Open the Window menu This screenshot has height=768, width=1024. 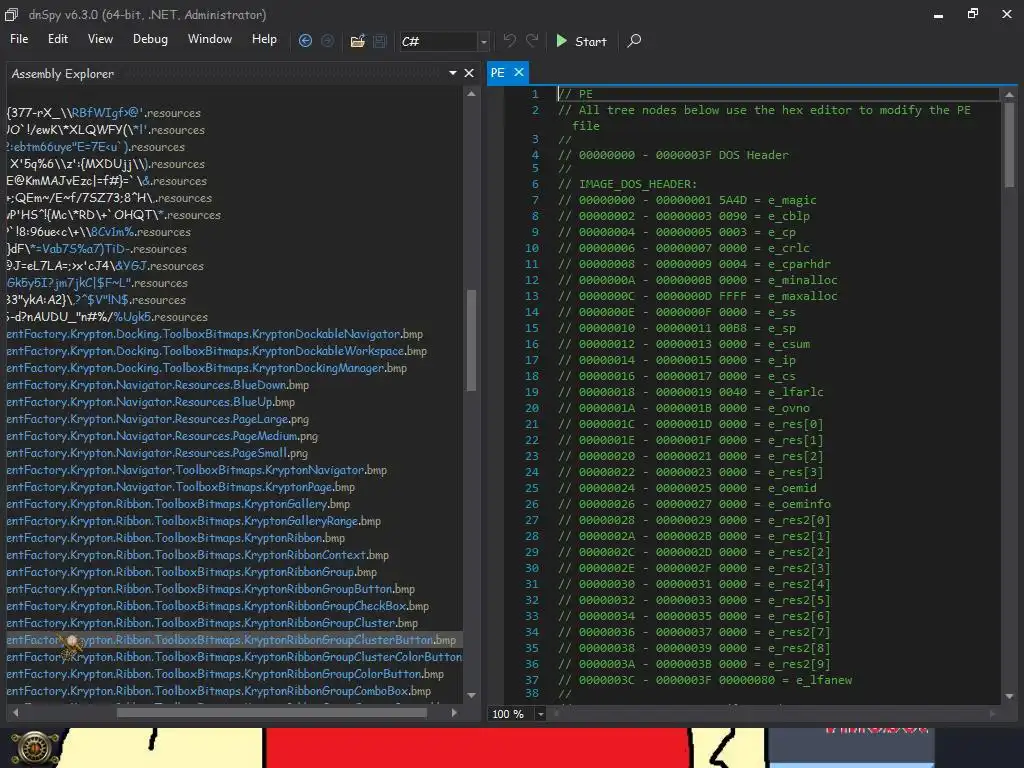[x=210, y=39]
